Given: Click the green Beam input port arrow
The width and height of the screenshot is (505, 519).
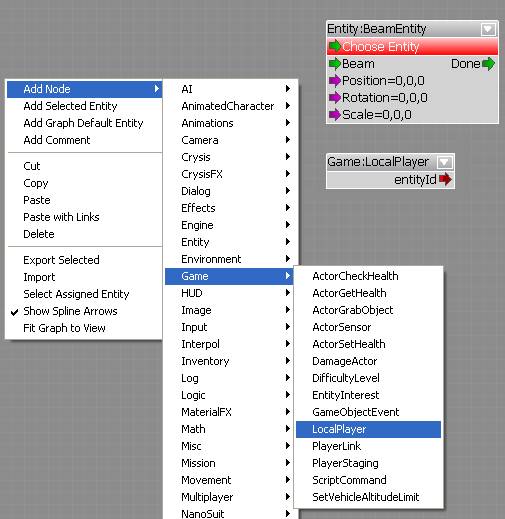Looking at the screenshot, I should click(335, 64).
